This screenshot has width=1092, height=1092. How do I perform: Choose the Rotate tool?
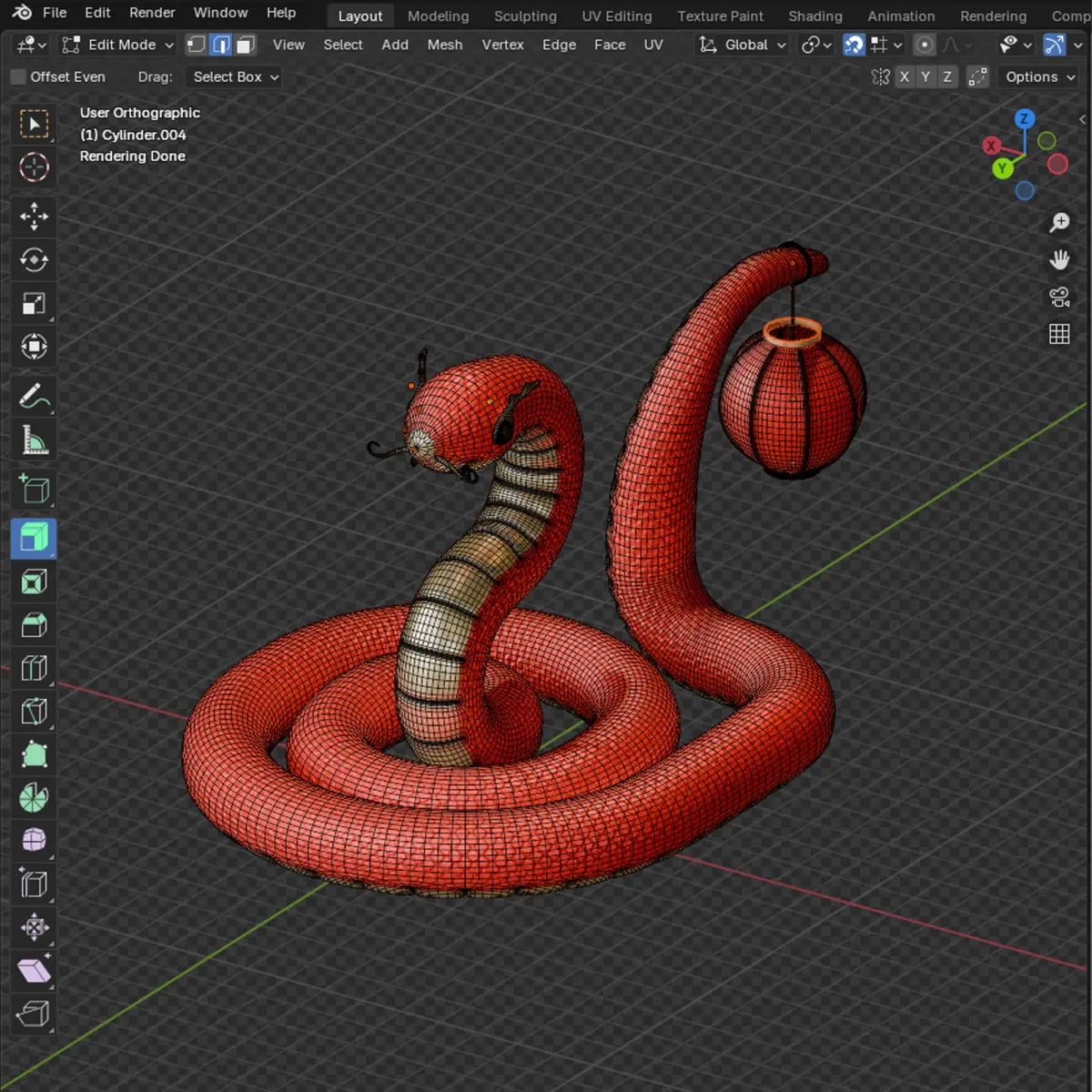click(34, 260)
